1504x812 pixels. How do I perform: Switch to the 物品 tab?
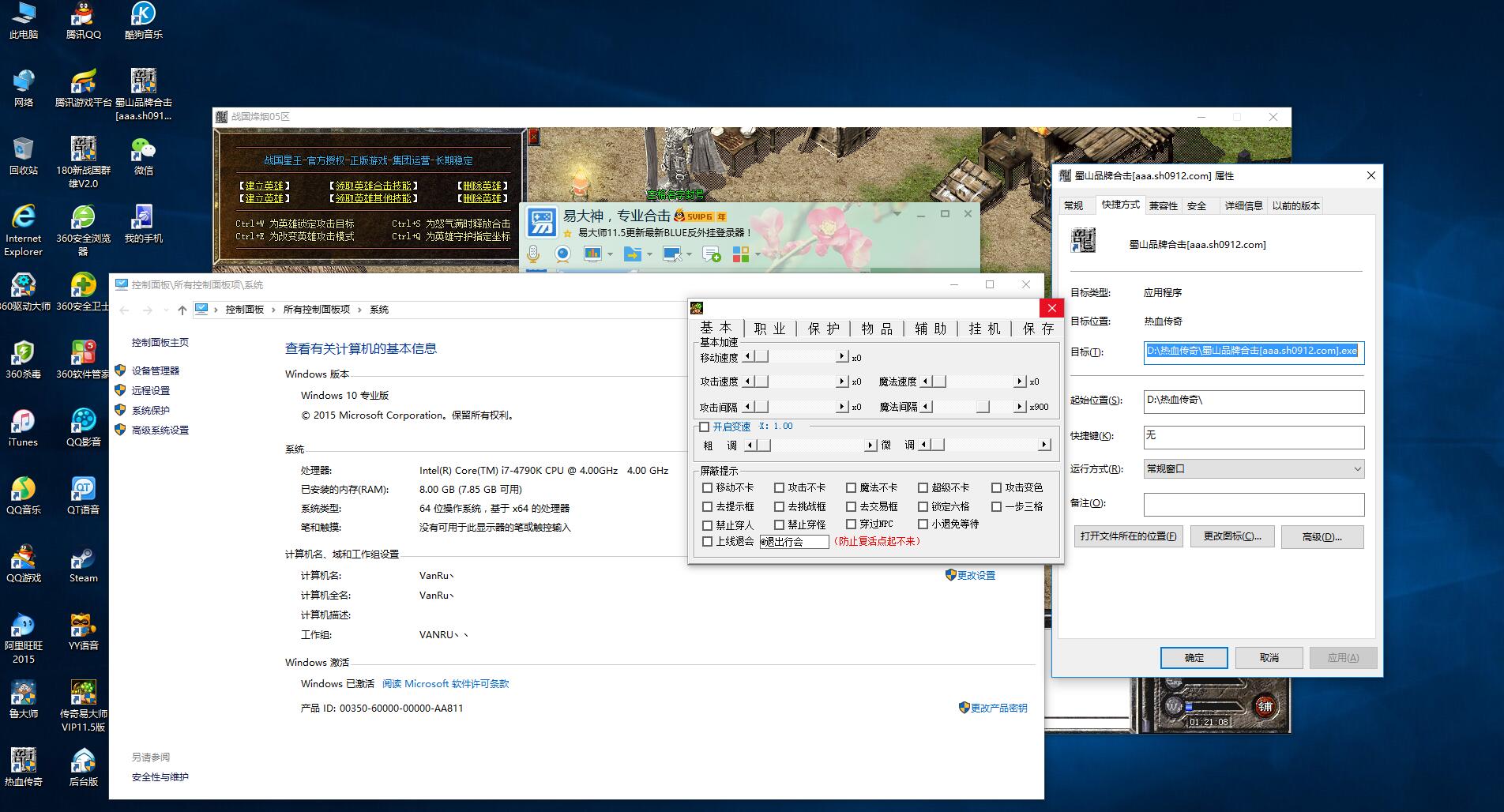point(877,329)
